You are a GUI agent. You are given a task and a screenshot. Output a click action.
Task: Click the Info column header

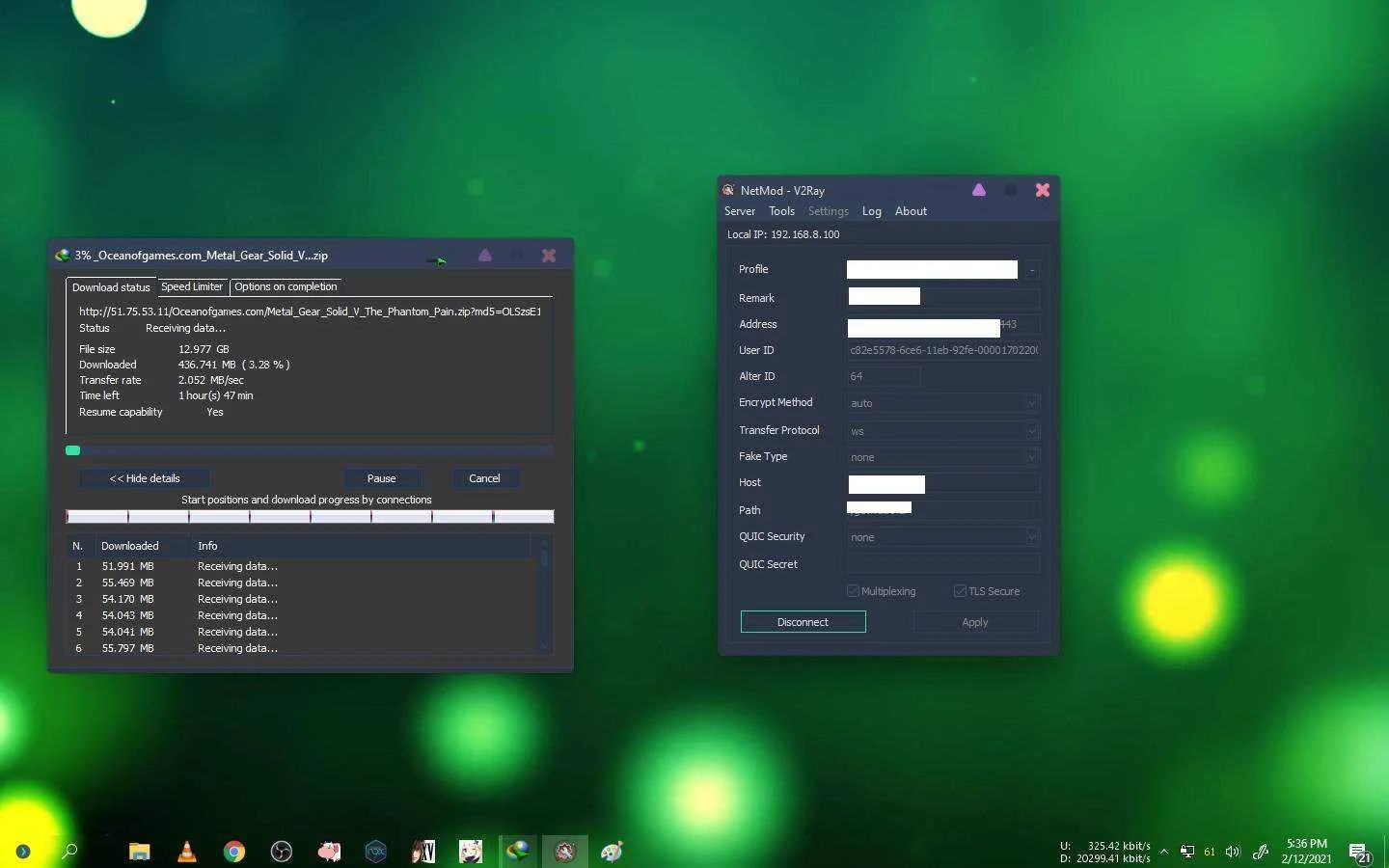point(361,546)
